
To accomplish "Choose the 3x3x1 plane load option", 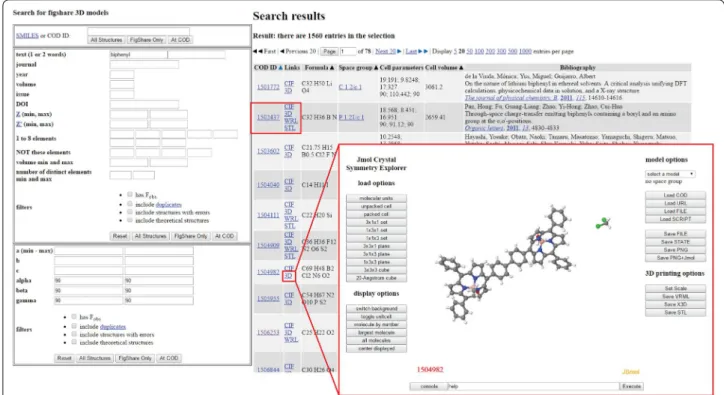I will (376, 246).
